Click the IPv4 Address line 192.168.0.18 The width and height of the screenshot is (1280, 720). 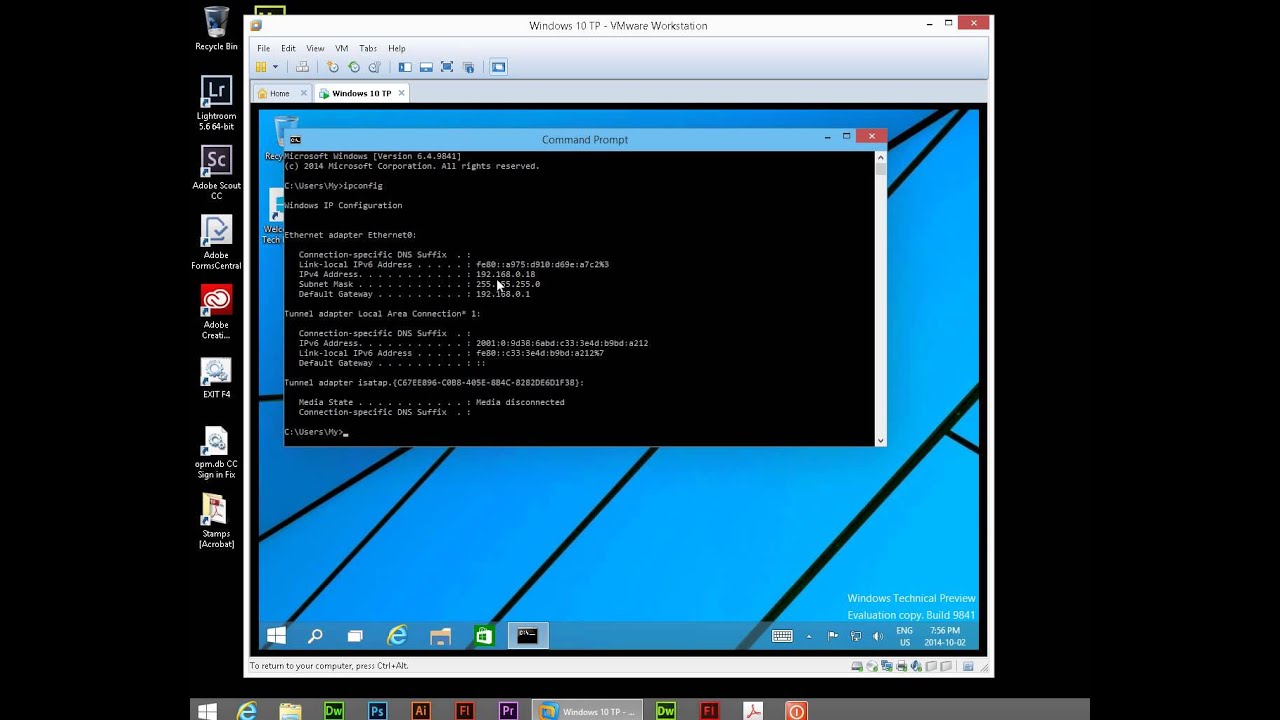tap(416, 274)
